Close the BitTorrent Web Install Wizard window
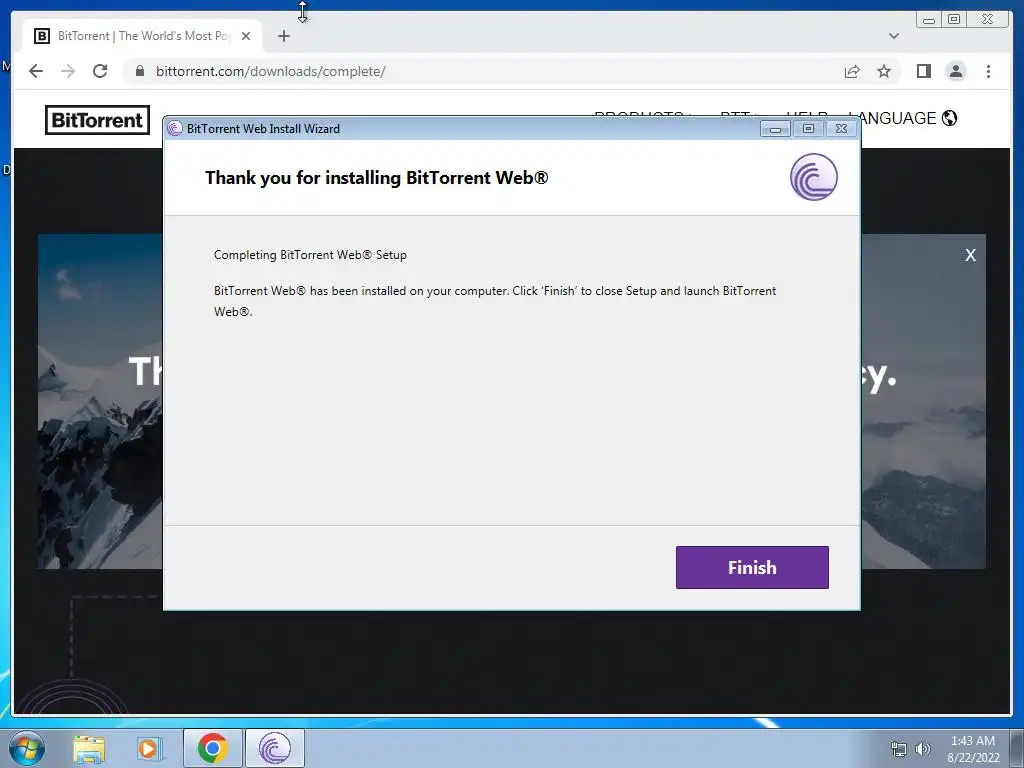The image size is (1024, 768). [841, 129]
